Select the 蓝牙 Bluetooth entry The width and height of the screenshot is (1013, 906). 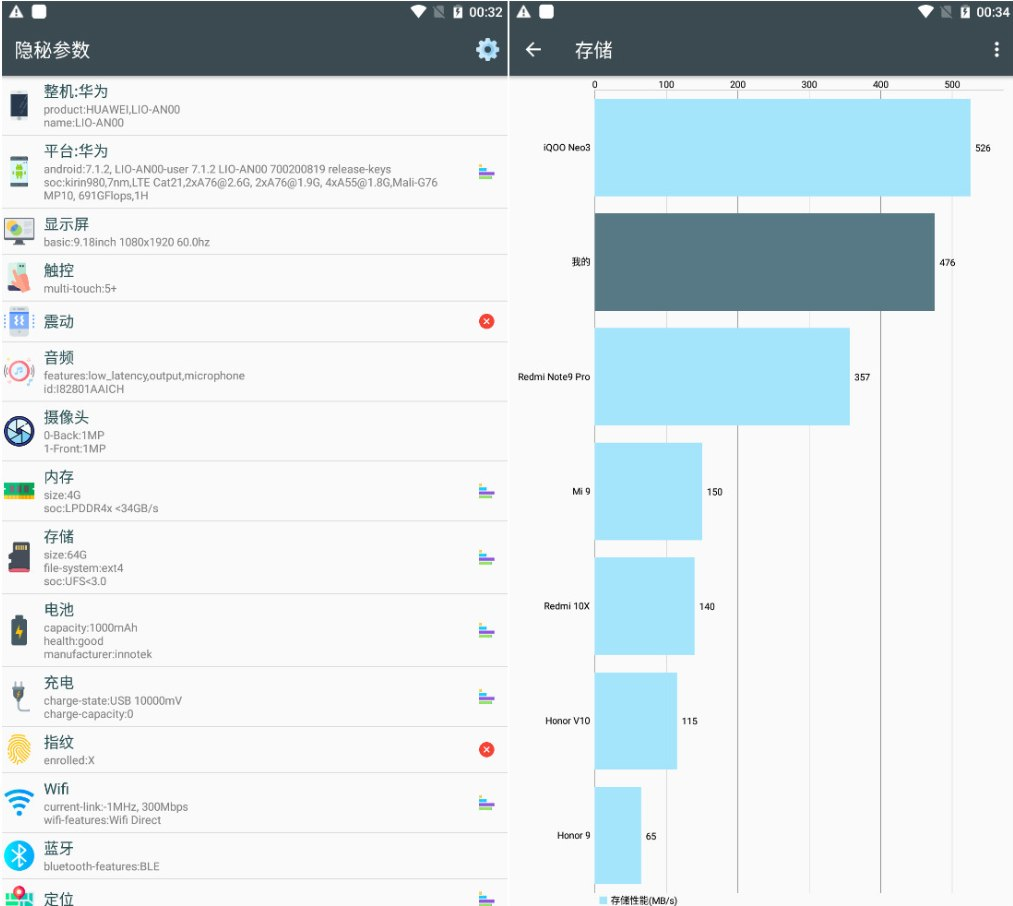240,856
